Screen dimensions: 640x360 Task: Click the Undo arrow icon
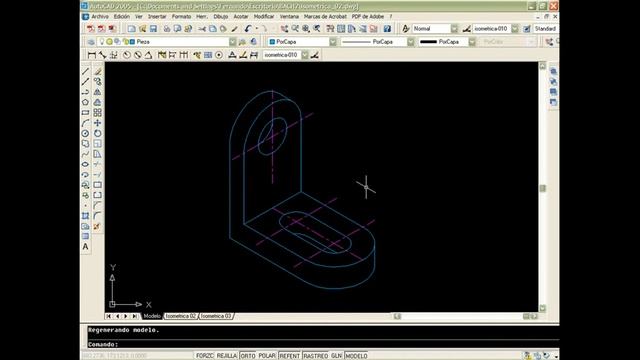[x=248, y=29]
